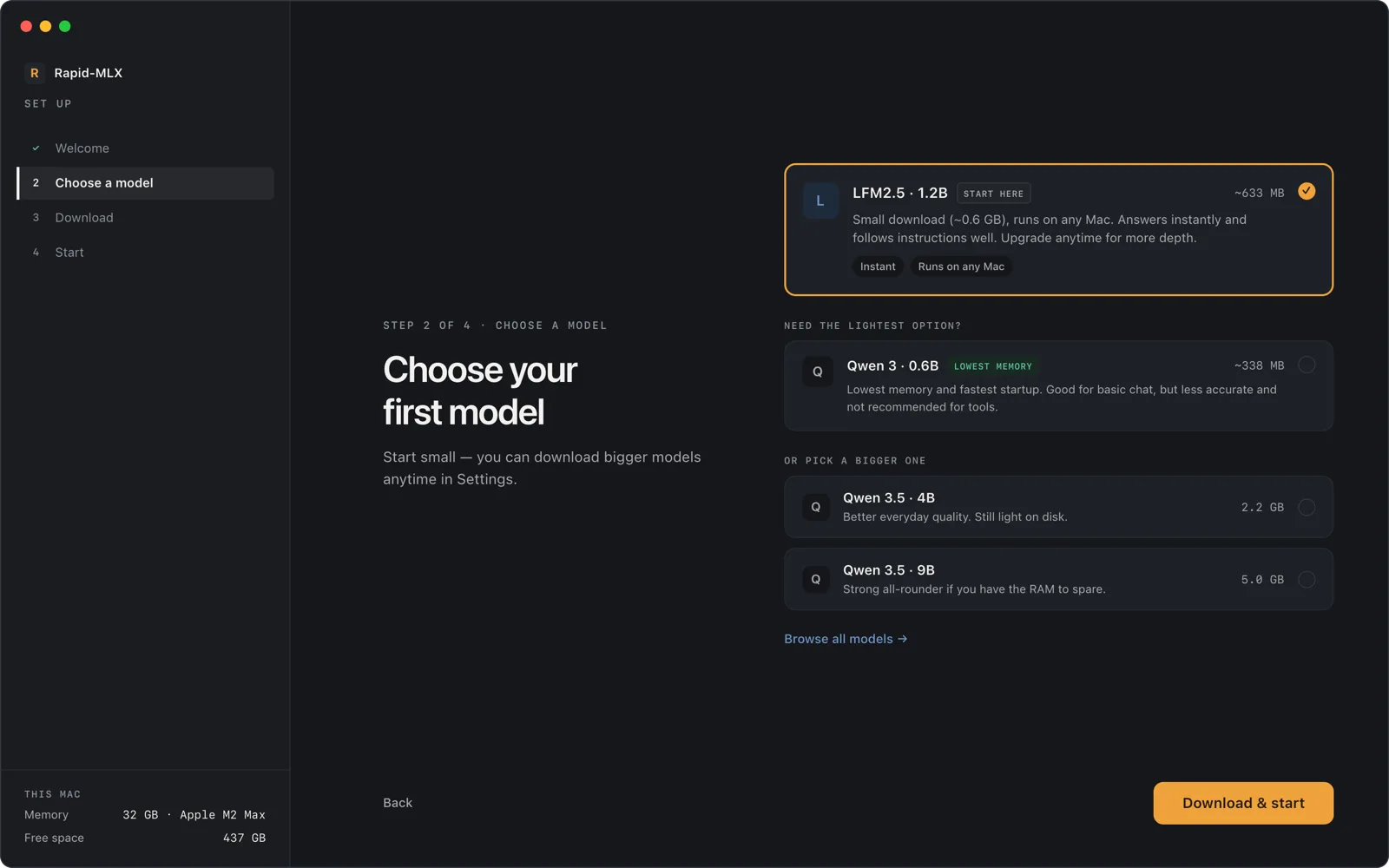This screenshot has height=868, width=1389.
Task: Open the Browse all models link
Action: click(x=846, y=639)
